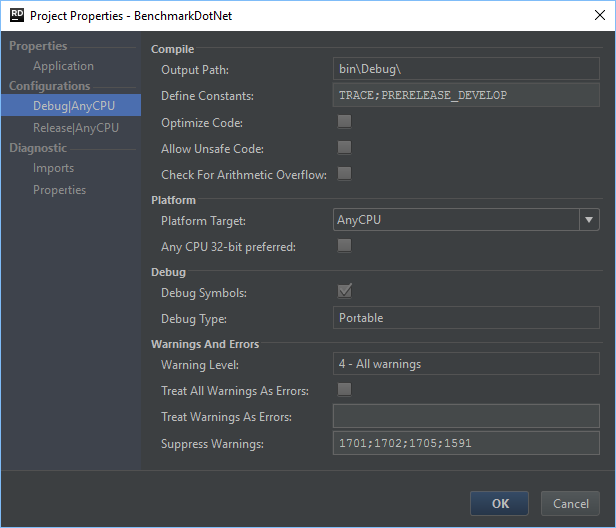Edit the Output Path field
Image resolution: width=616 pixels, height=528 pixels.
click(466, 69)
